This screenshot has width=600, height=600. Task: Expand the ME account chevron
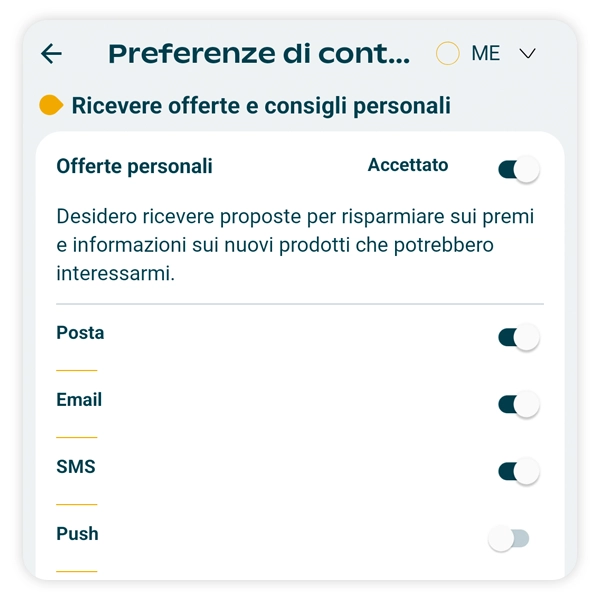528,54
